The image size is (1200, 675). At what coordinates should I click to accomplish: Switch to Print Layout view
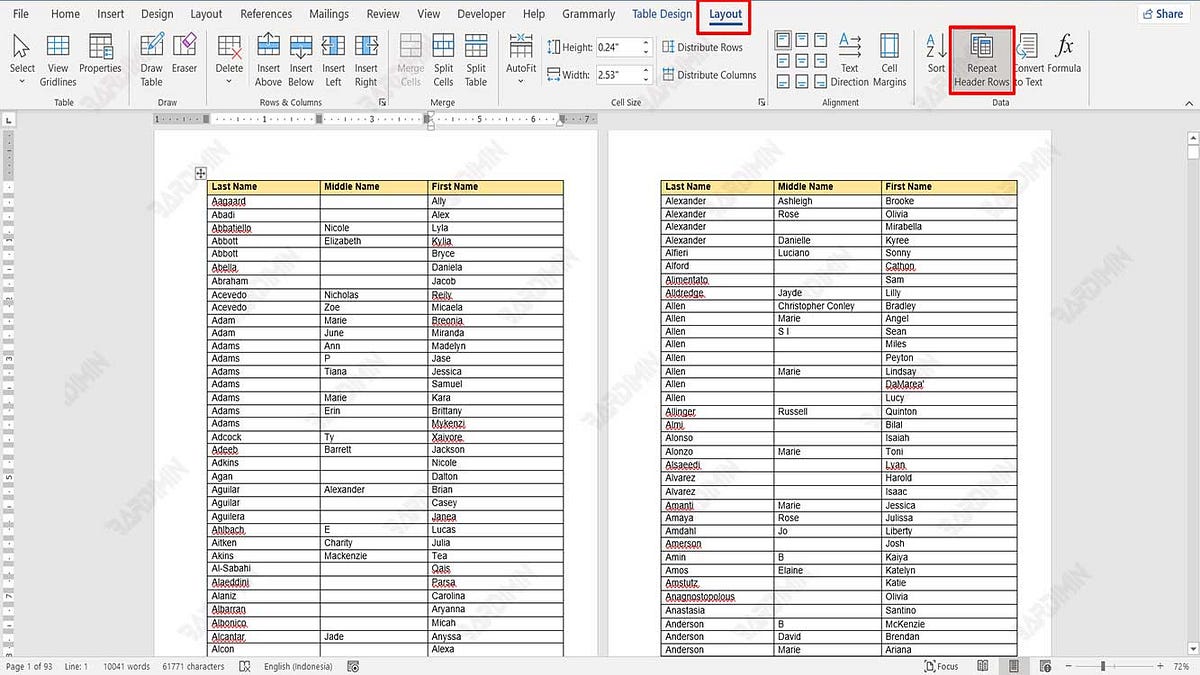click(x=1014, y=666)
